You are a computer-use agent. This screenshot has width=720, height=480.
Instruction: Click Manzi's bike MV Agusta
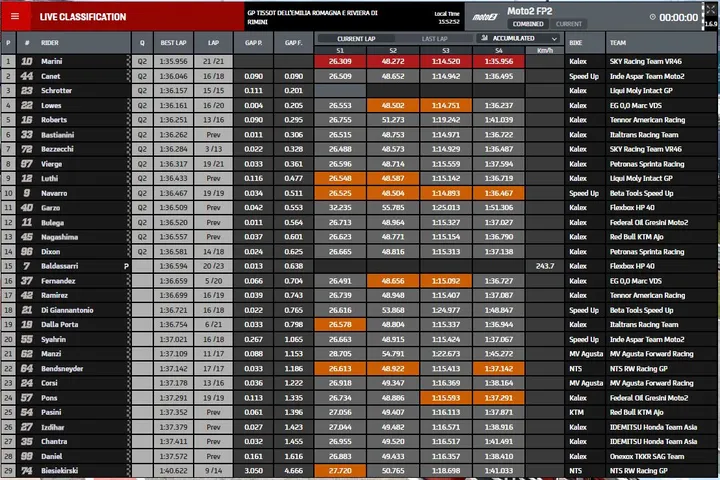[x=586, y=354]
